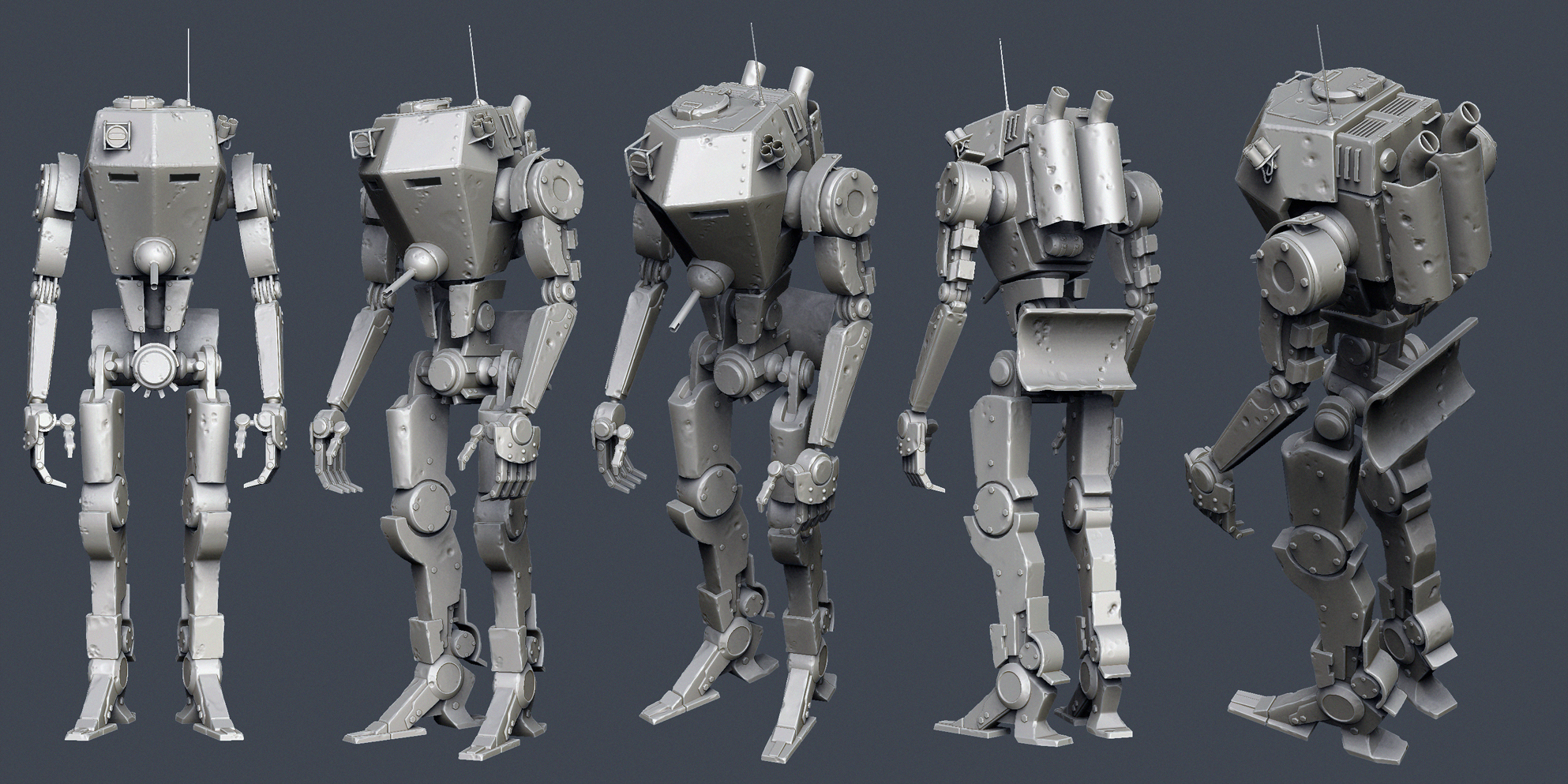Click the leftmost robot's circular pelvis hub
Image resolution: width=1568 pixels, height=784 pixels.
[153, 365]
